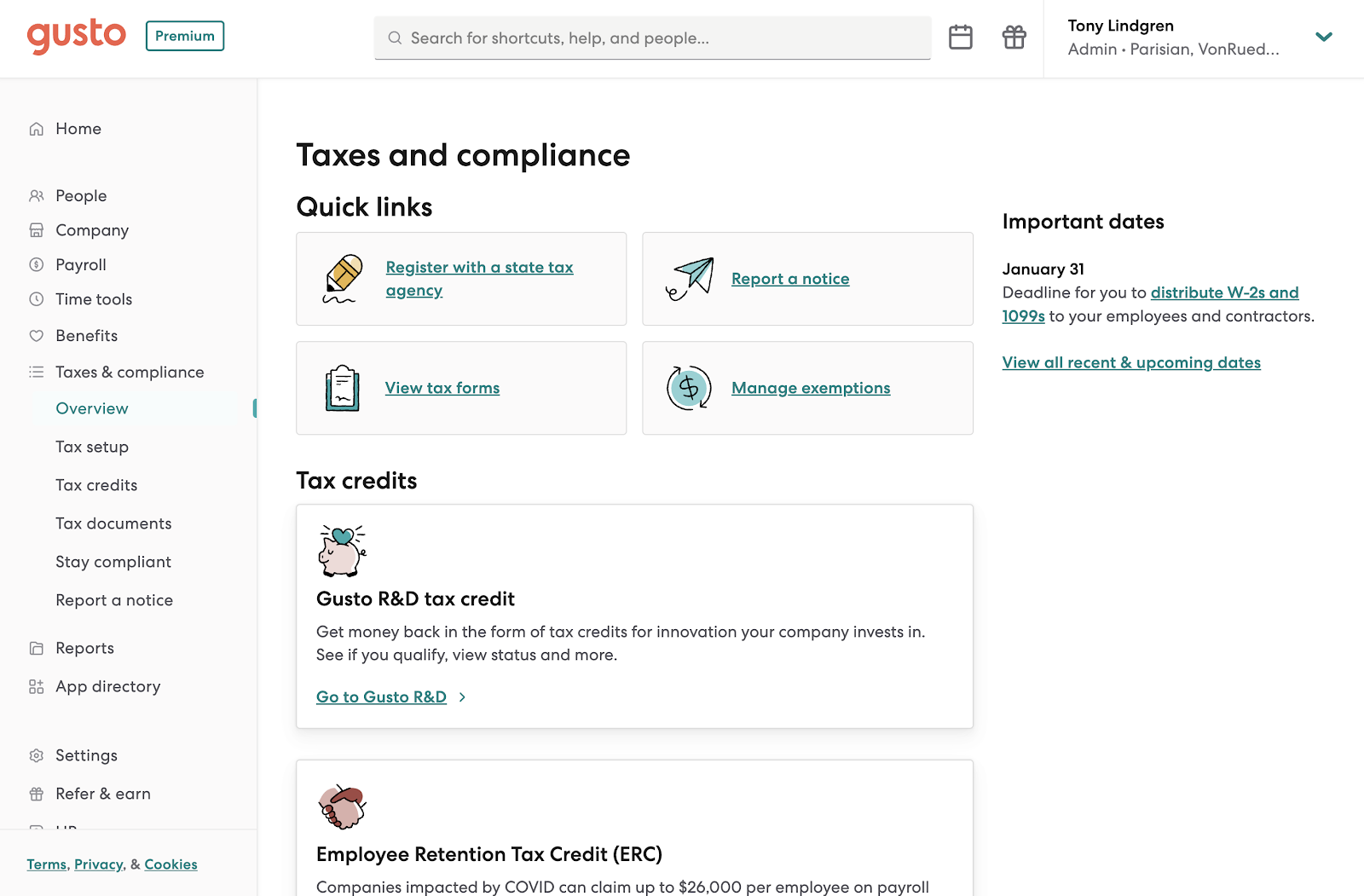The height and width of the screenshot is (896, 1364).
Task: Select Overview submenu item
Action: tap(92, 408)
